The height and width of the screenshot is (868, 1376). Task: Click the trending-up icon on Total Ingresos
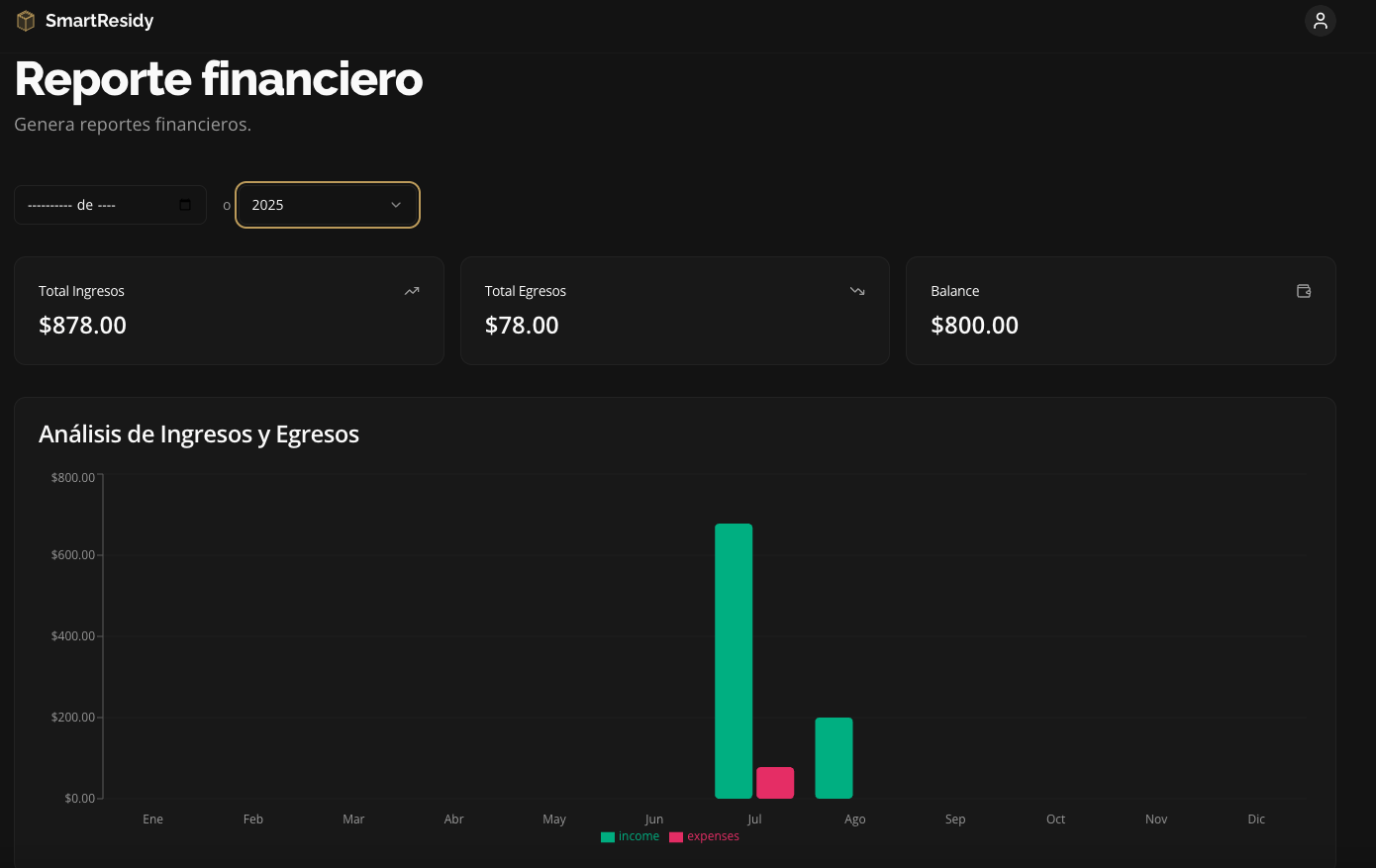[x=412, y=291]
